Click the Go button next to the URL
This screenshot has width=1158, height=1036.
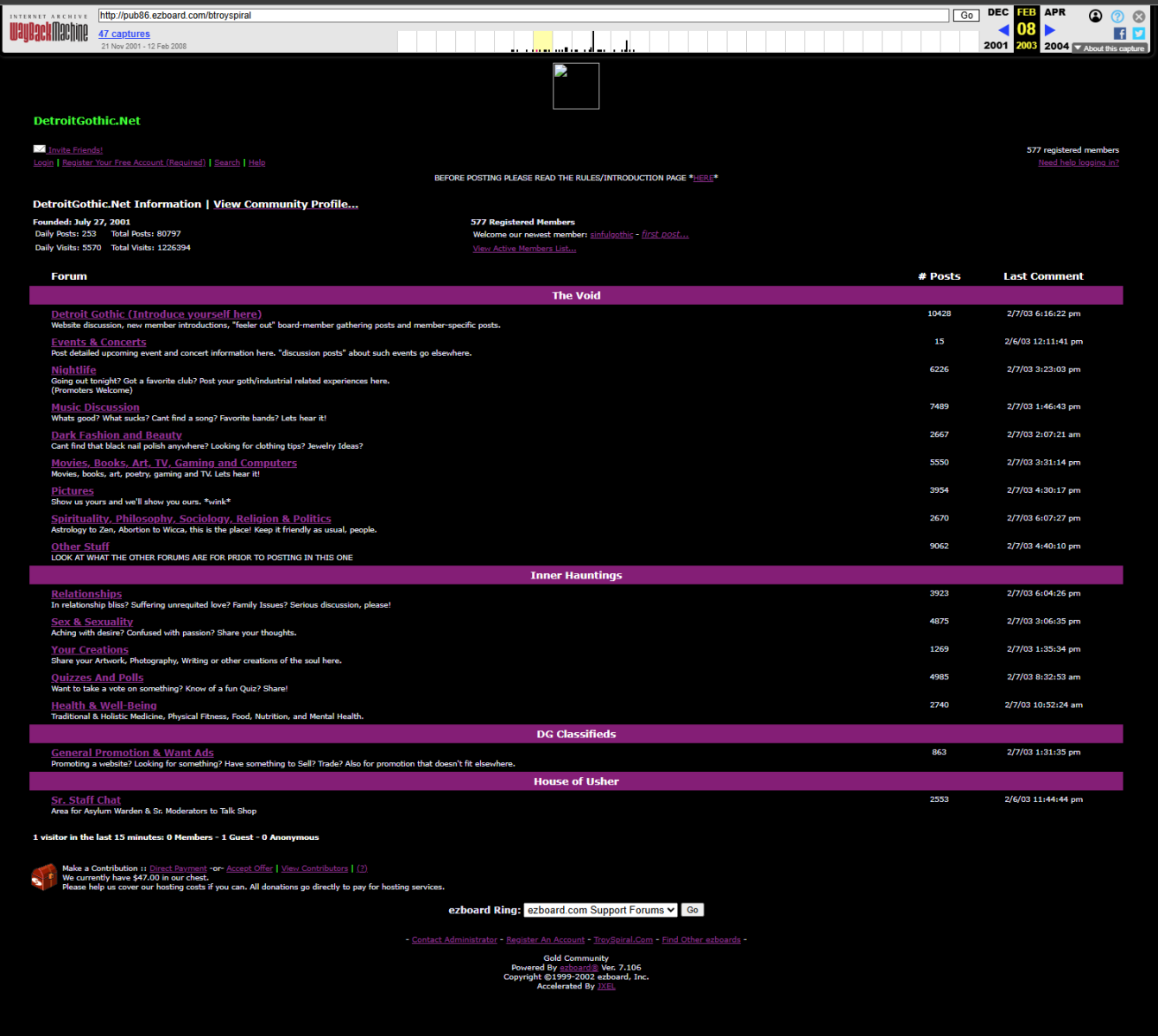(x=965, y=15)
